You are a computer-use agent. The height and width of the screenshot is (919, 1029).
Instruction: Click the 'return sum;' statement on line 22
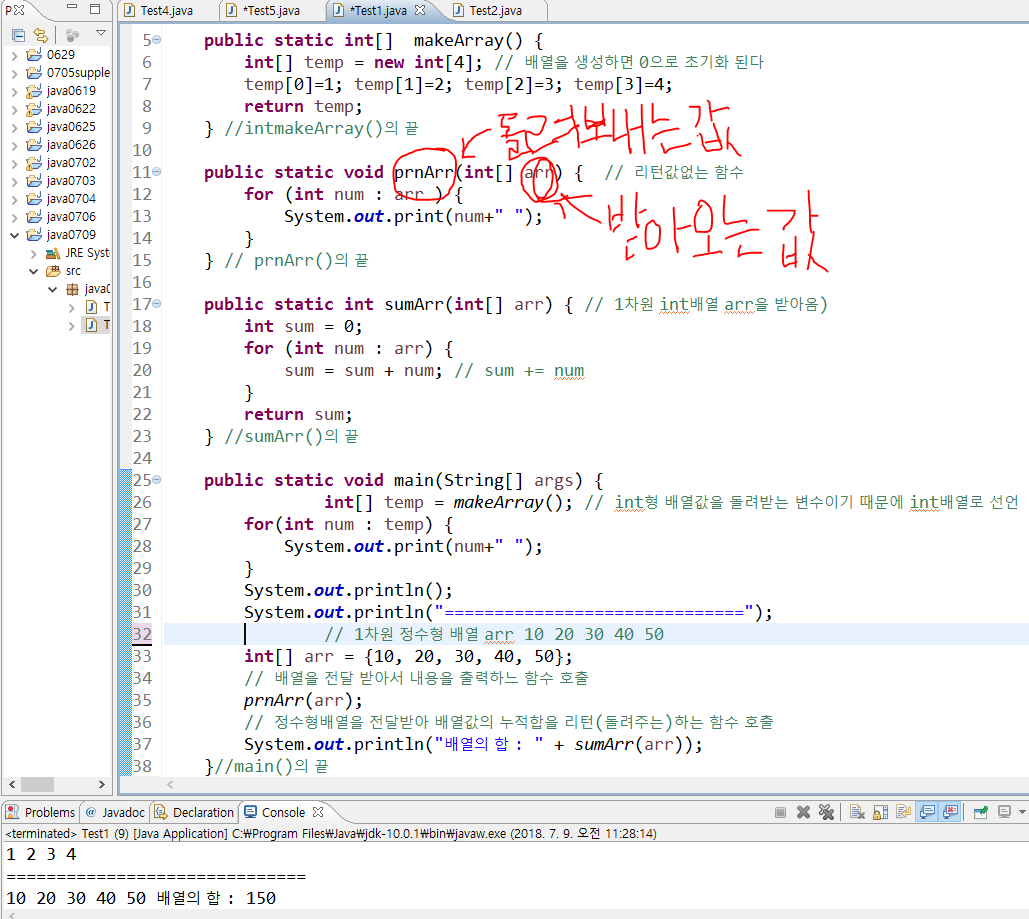[x=298, y=415]
